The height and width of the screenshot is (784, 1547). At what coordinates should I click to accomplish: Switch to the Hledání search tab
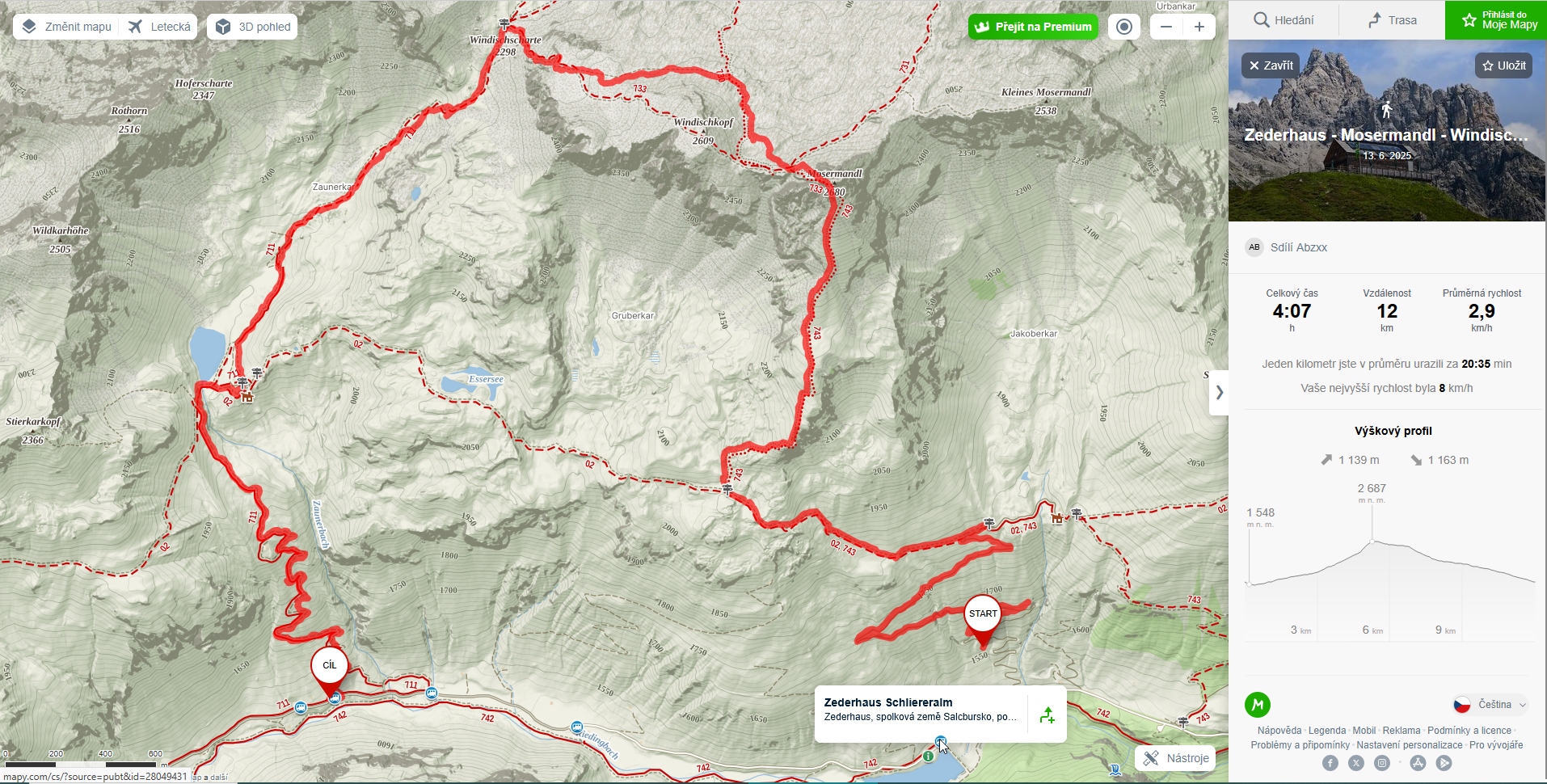coord(1284,20)
